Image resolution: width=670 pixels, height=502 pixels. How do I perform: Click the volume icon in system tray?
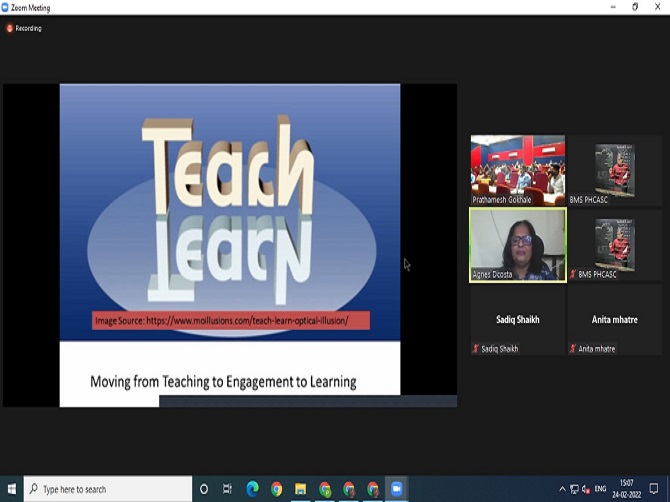point(586,489)
